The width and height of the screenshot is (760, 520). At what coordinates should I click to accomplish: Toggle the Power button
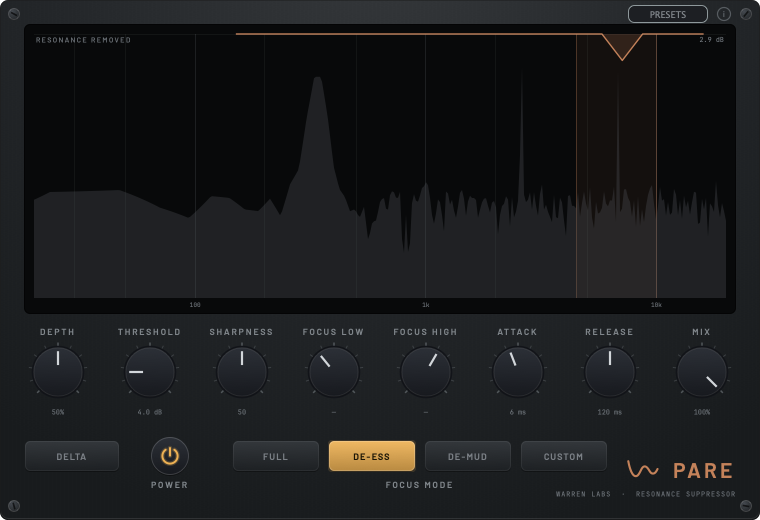[x=170, y=456]
